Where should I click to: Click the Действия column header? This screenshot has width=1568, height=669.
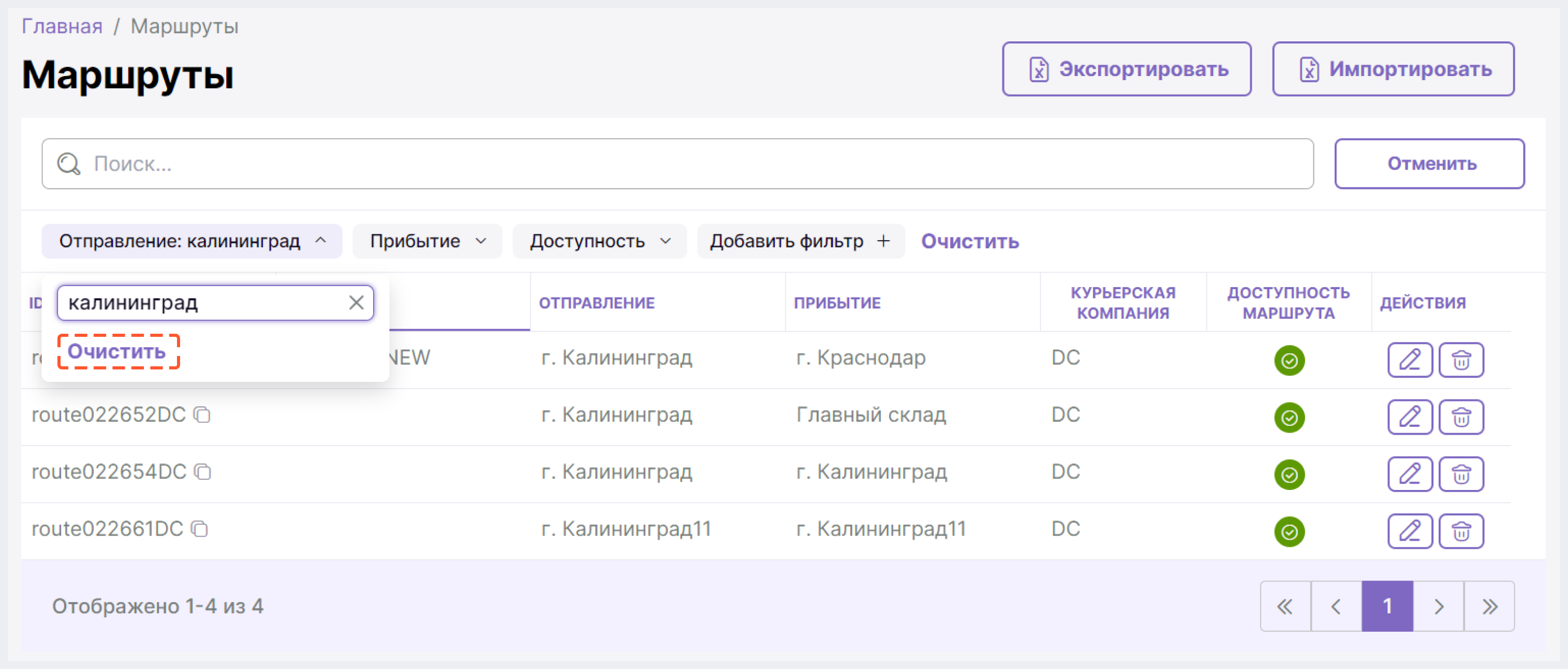pyautogui.click(x=1423, y=303)
